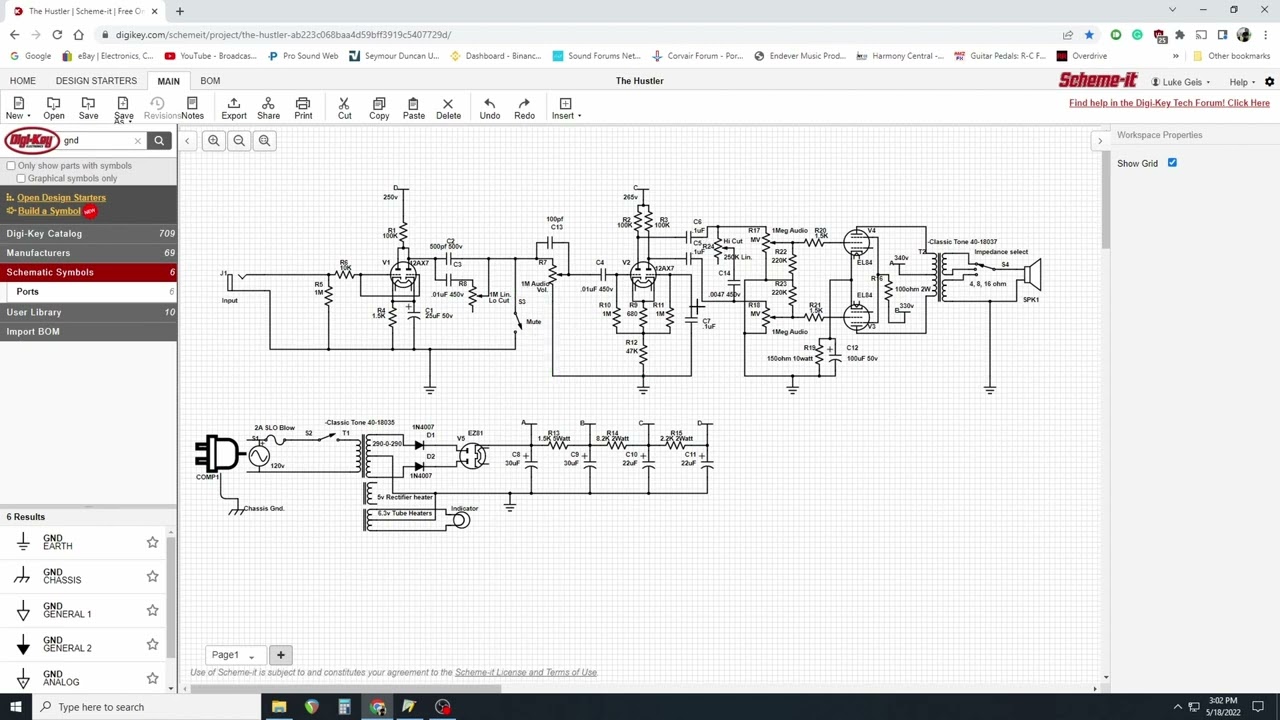Screen dimensions: 1280x720
Task: Click the Scheme-it logo
Action: [x=1098, y=81]
